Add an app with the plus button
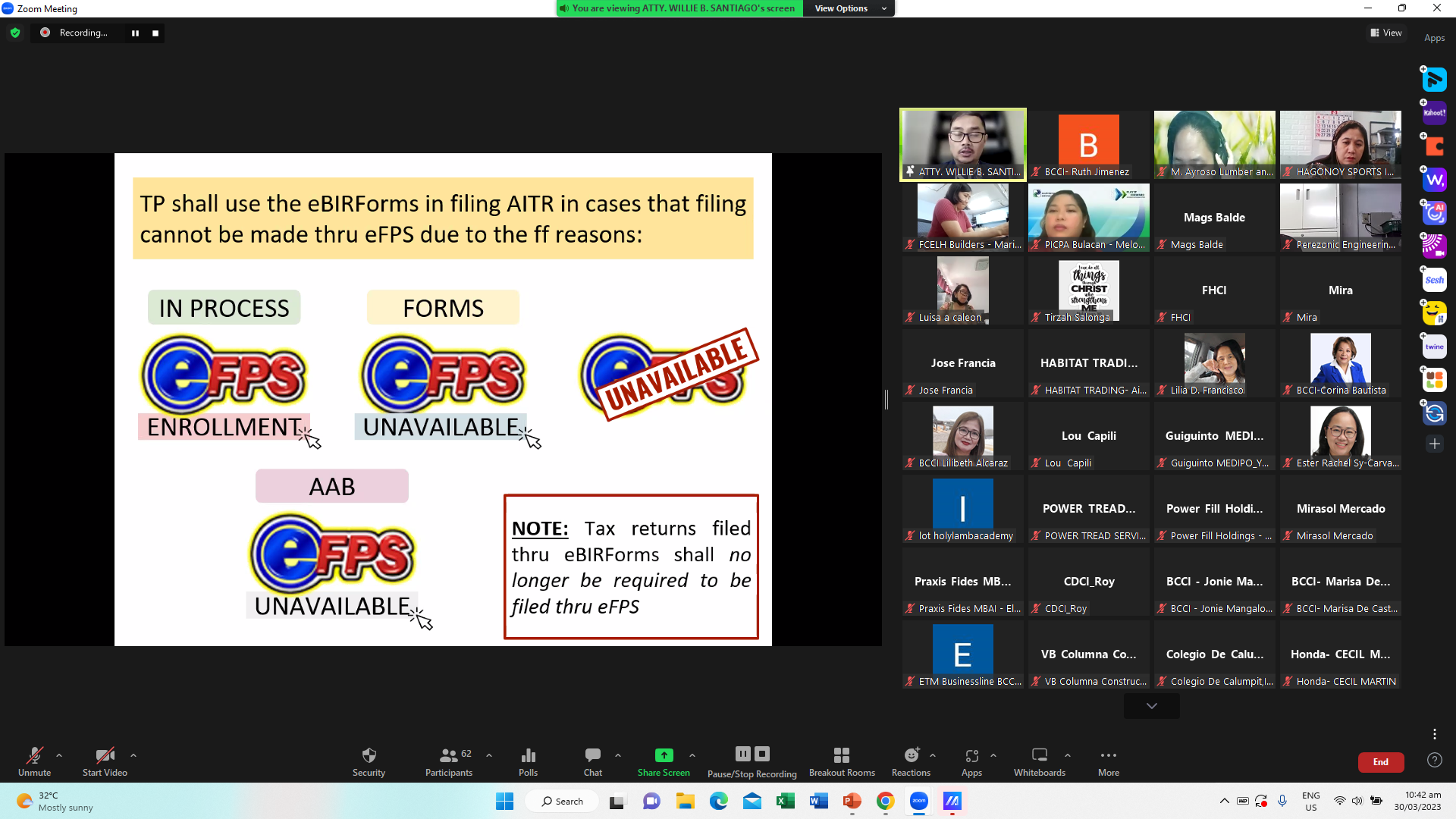The height and width of the screenshot is (819, 1456). (x=1434, y=444)
